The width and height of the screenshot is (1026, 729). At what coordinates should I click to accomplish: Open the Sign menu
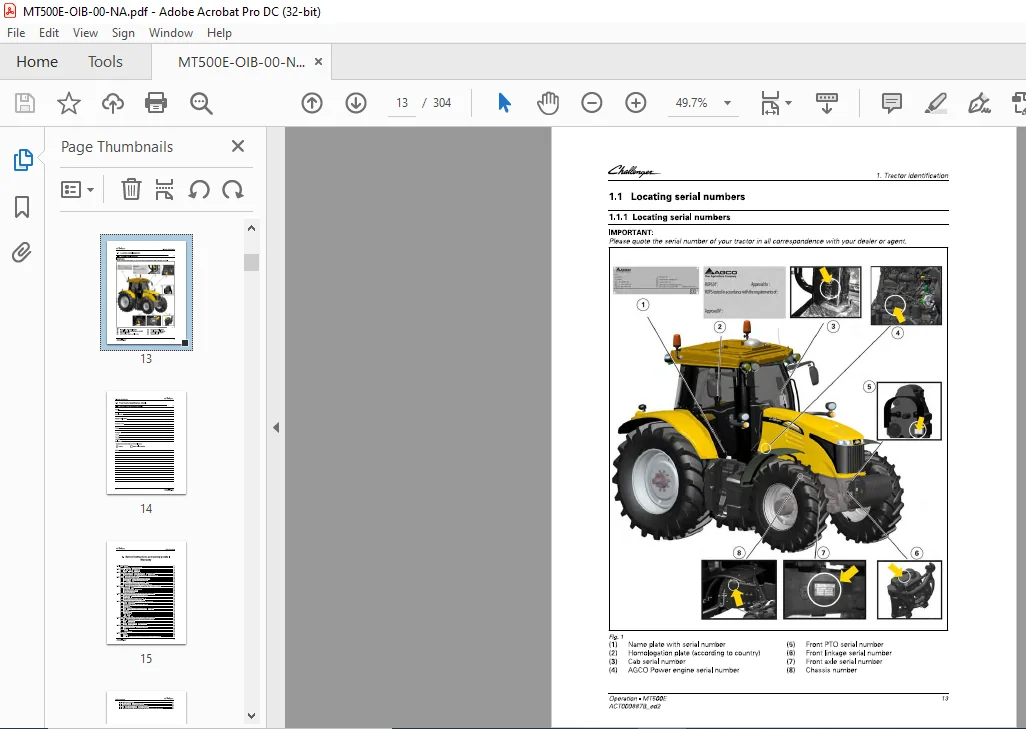[123, 33]
